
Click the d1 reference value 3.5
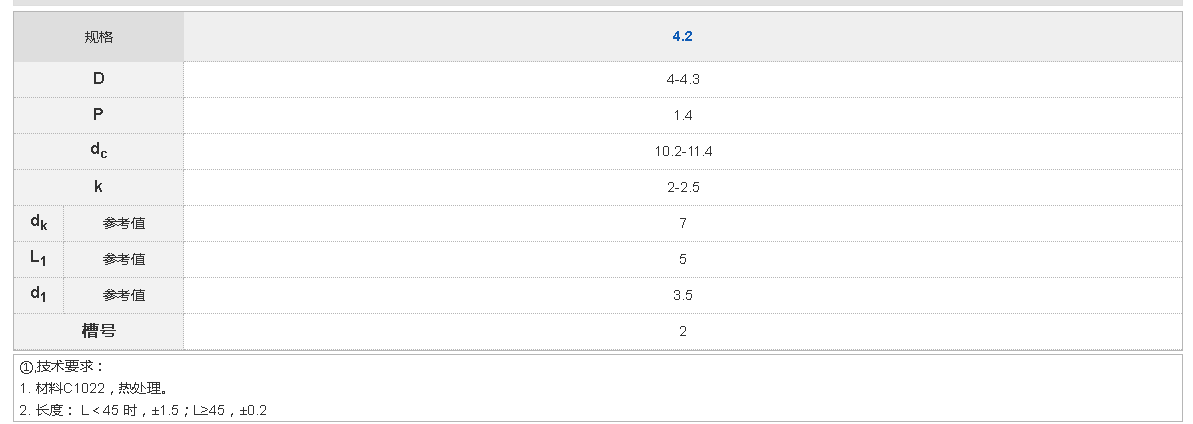pos(683,295)
